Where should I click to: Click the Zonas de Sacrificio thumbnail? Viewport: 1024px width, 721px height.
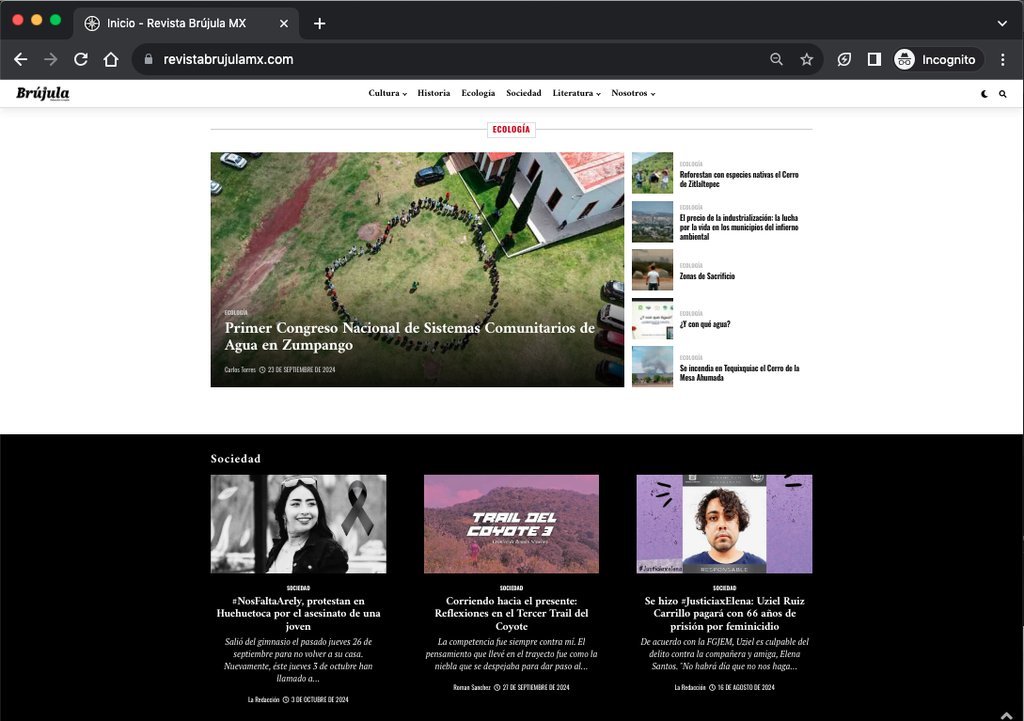(652, 270)
